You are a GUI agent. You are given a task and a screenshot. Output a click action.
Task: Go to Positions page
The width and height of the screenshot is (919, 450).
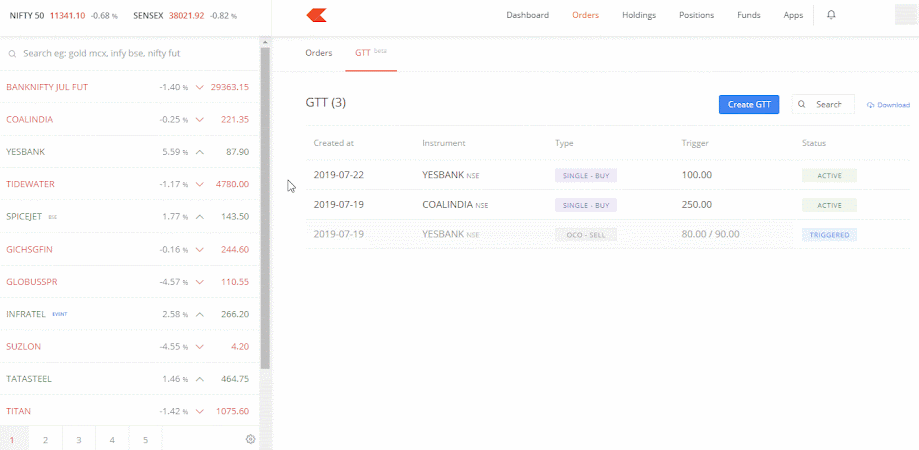tap(696, 15)
